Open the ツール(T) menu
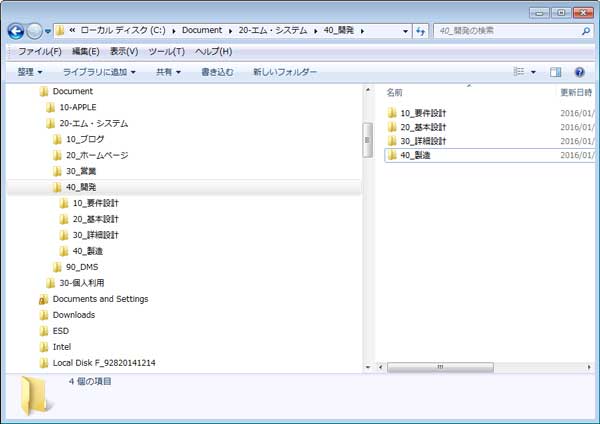600x424 pixels. pos(167,51)
